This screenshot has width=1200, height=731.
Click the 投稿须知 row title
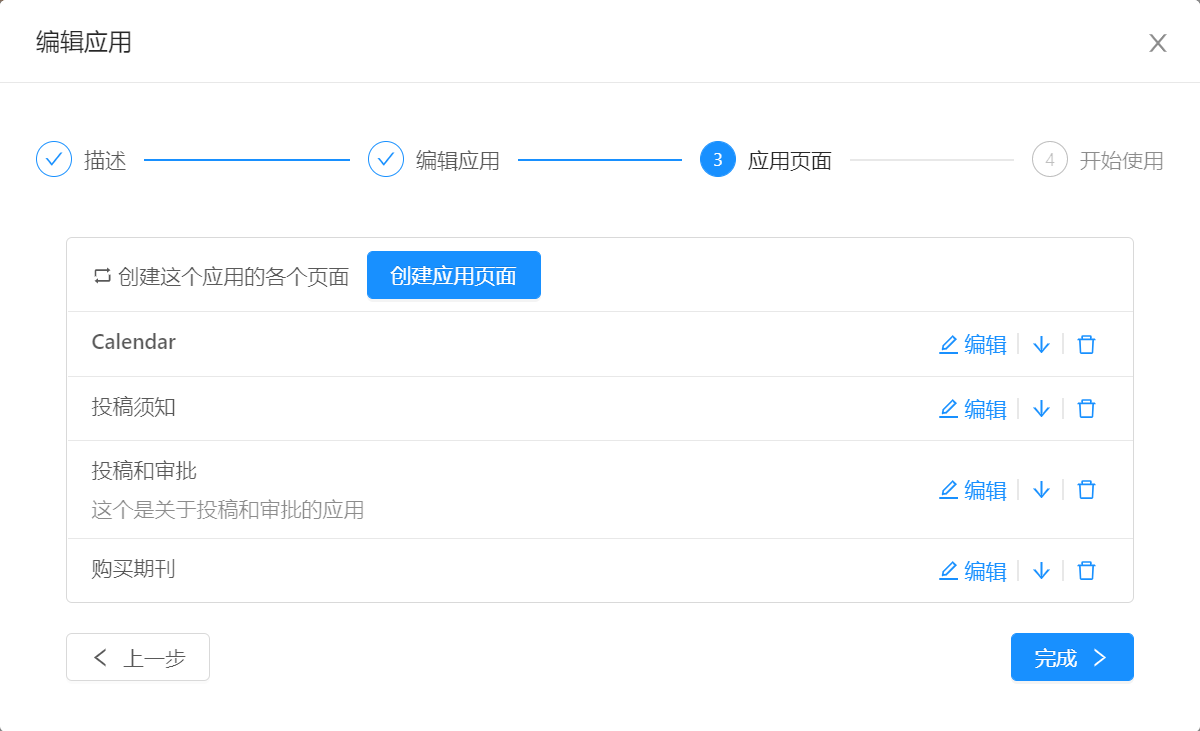[x=134, y=406]
